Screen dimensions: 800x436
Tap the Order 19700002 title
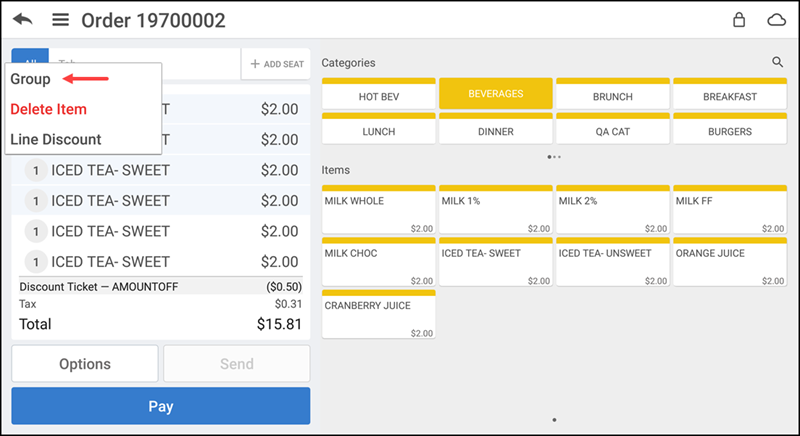pyautogui.click(x=154, y=20)
